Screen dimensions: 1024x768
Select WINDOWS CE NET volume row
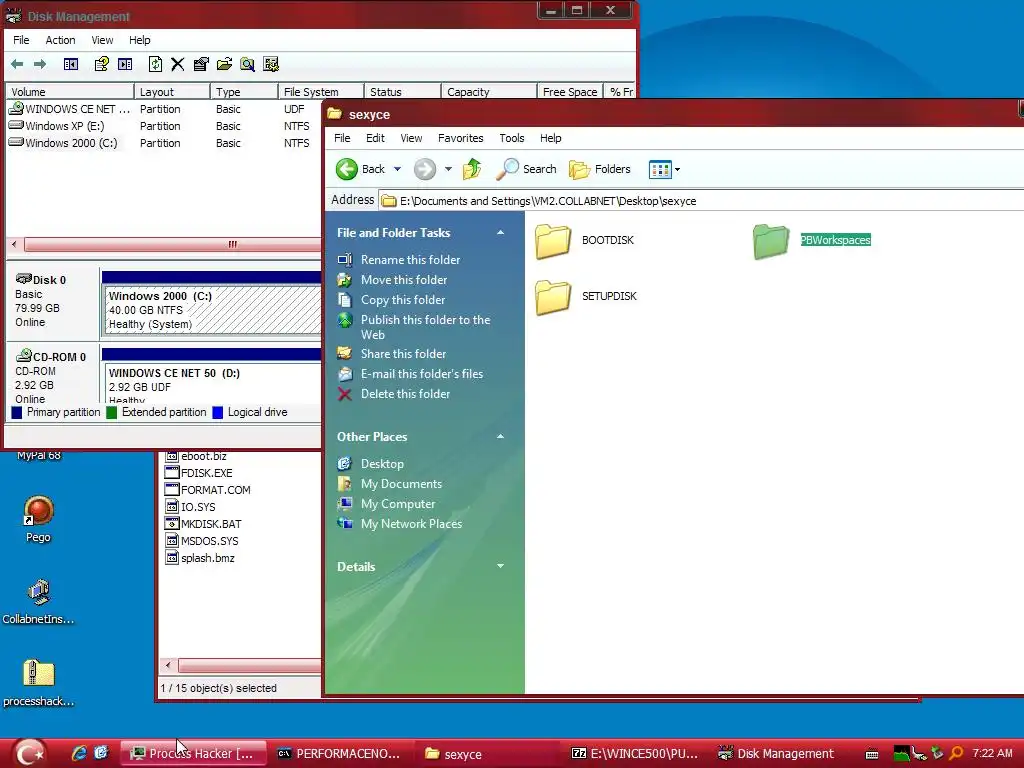click(163, 109)
